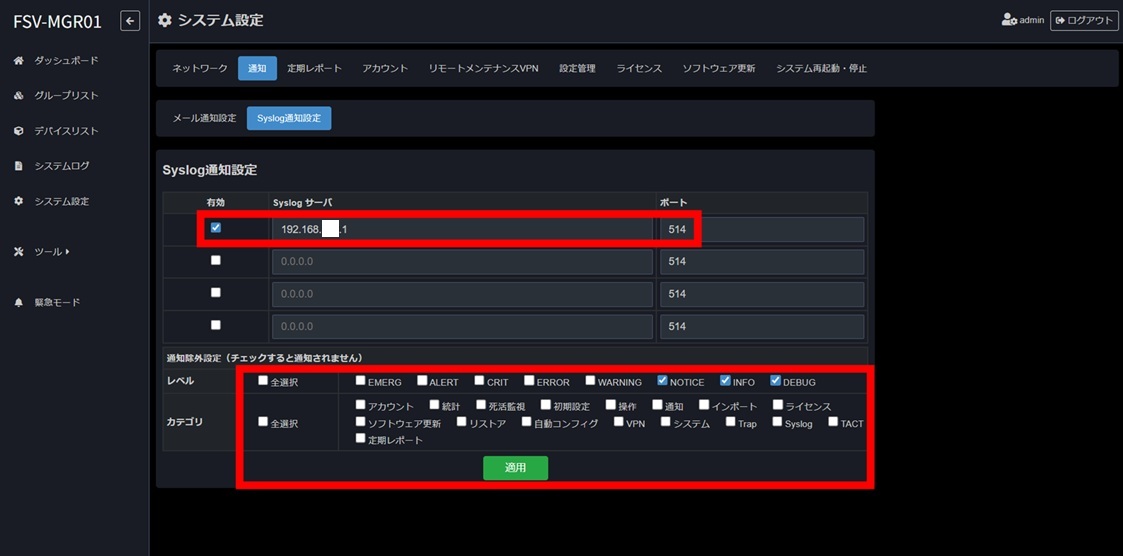Screen dimensions: 1123x556
Task: Click the fourth row port 514 field
Action: coord(762,326)
